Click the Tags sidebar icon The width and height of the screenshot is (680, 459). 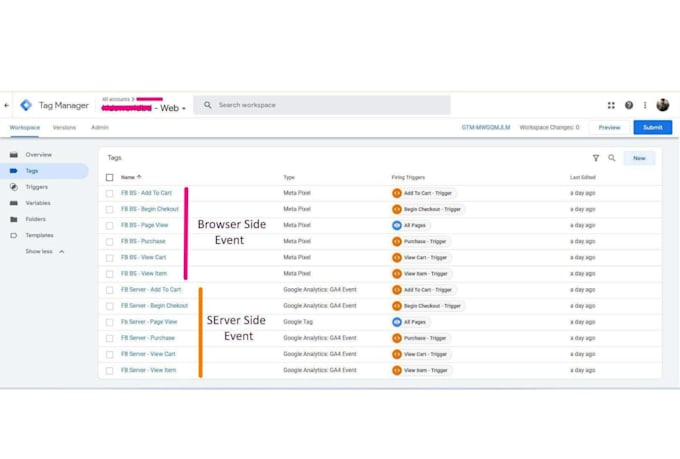pos(14,171)
